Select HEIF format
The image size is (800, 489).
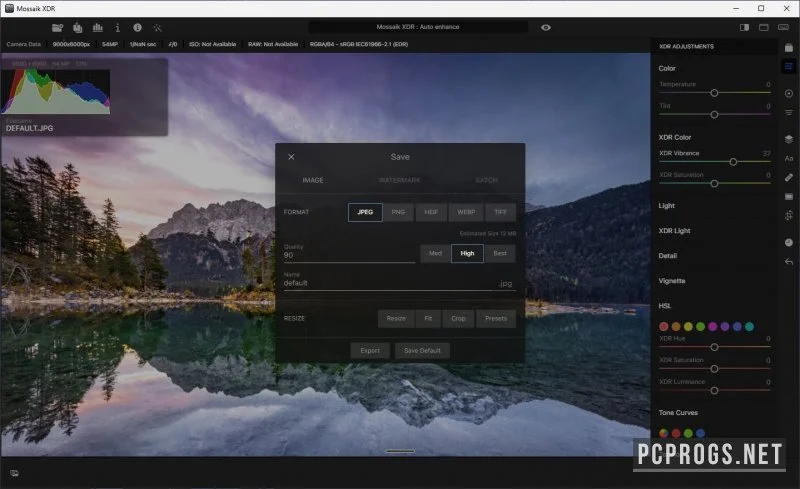pos(431,212)
